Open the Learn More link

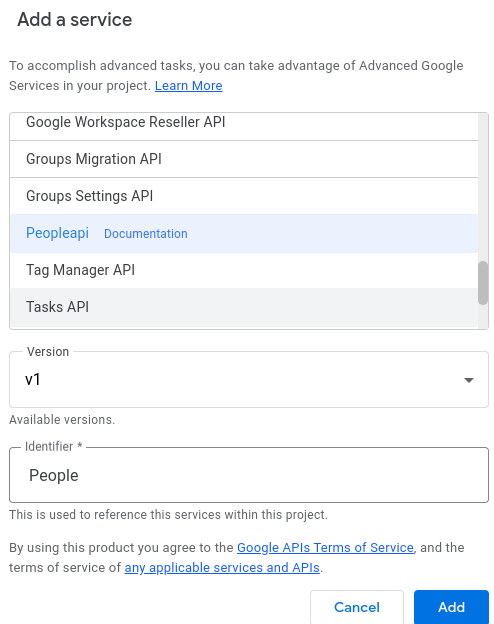[188, 86]
